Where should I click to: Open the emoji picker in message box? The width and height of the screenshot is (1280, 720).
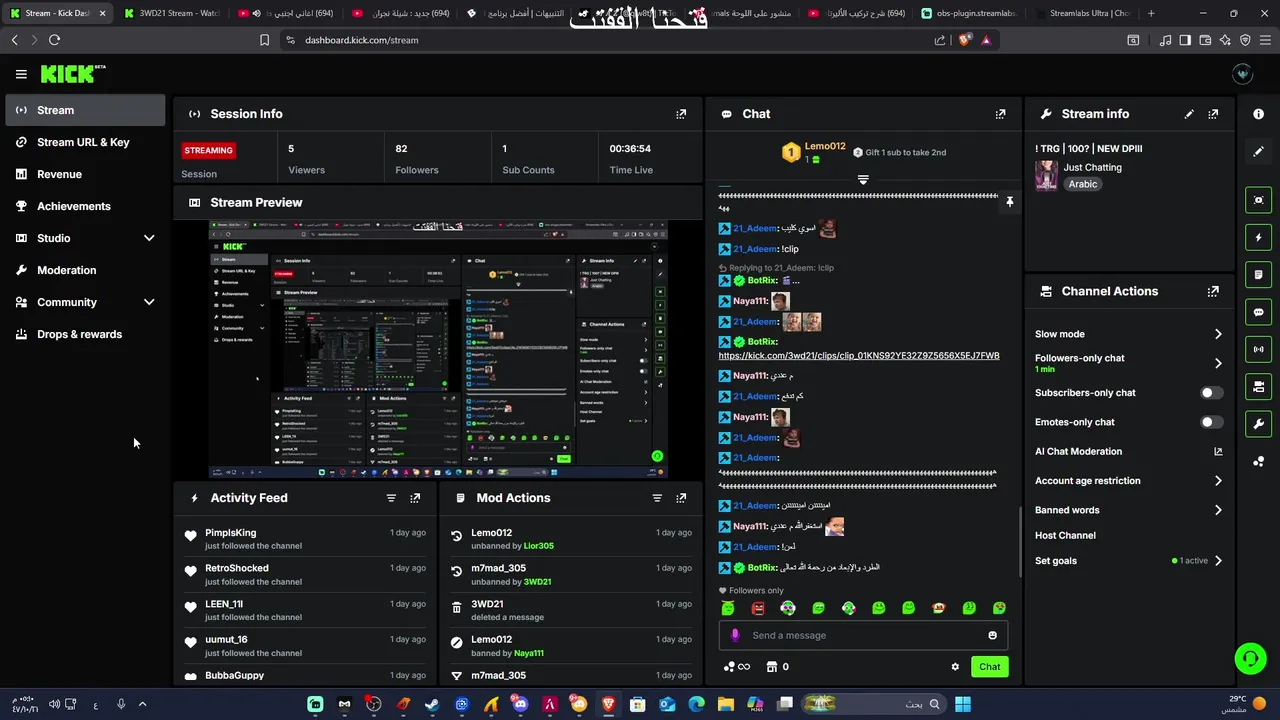pos(992,635)
